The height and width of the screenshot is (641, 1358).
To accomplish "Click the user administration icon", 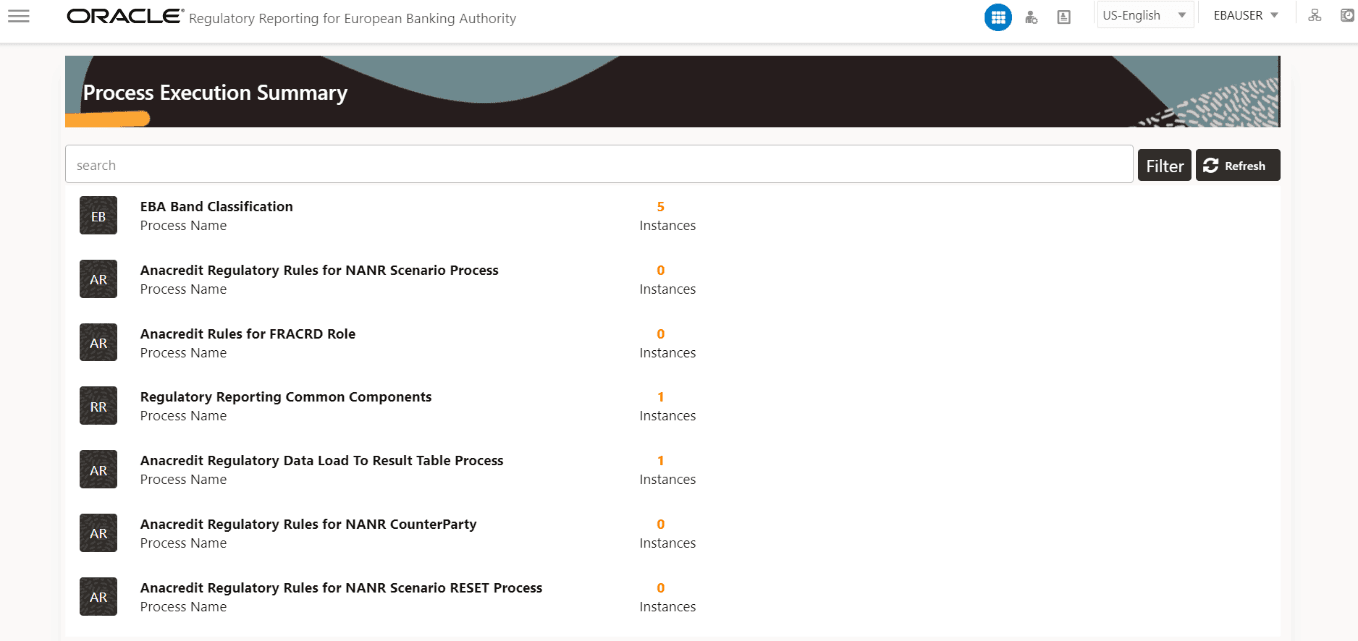I will [x=1031, y=16].
